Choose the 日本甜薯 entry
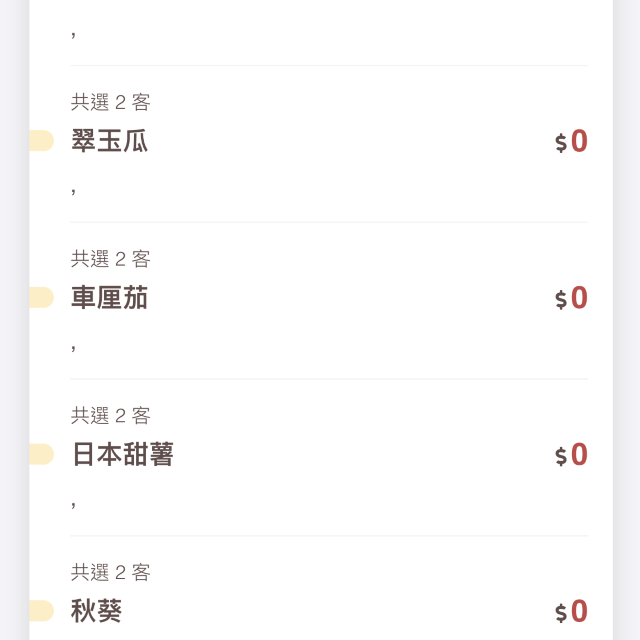 (123, 455)
